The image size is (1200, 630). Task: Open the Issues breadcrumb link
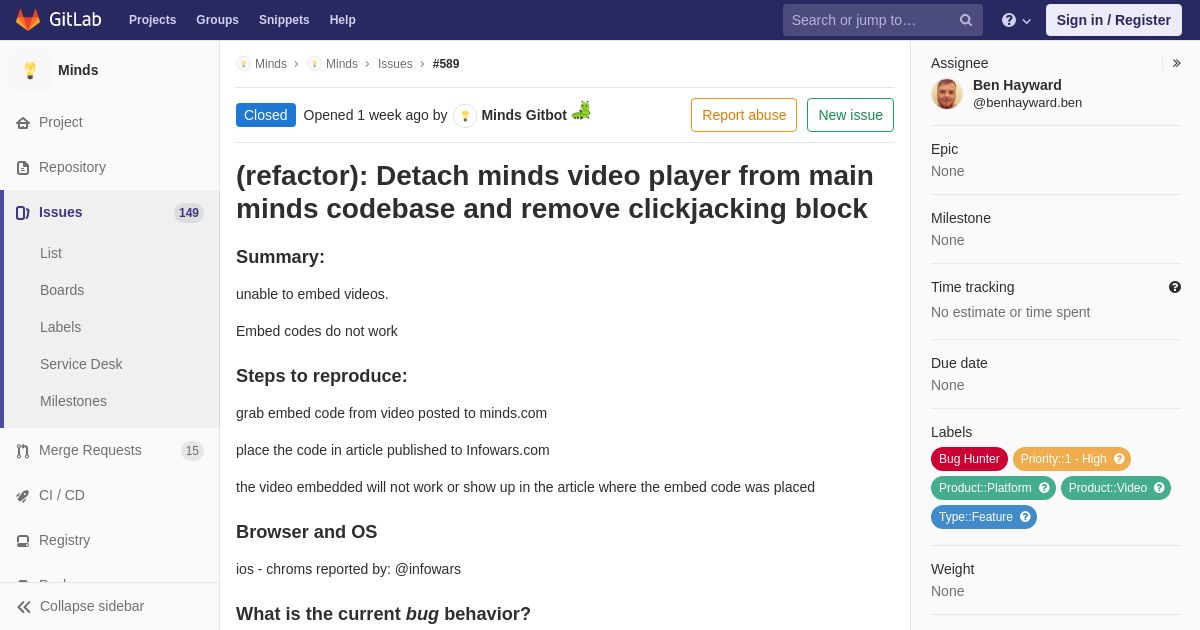coord(395,64)
